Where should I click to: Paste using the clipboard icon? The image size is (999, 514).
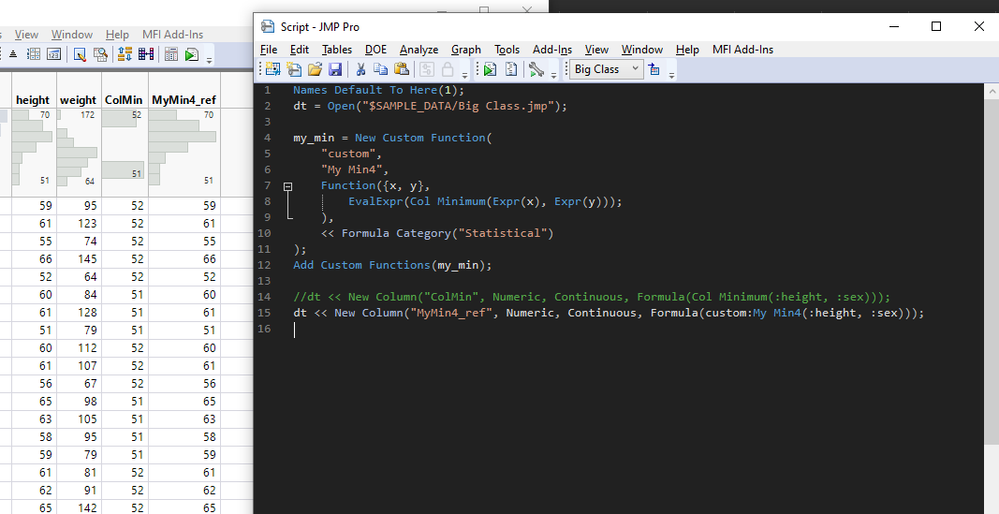pos(401,69)
